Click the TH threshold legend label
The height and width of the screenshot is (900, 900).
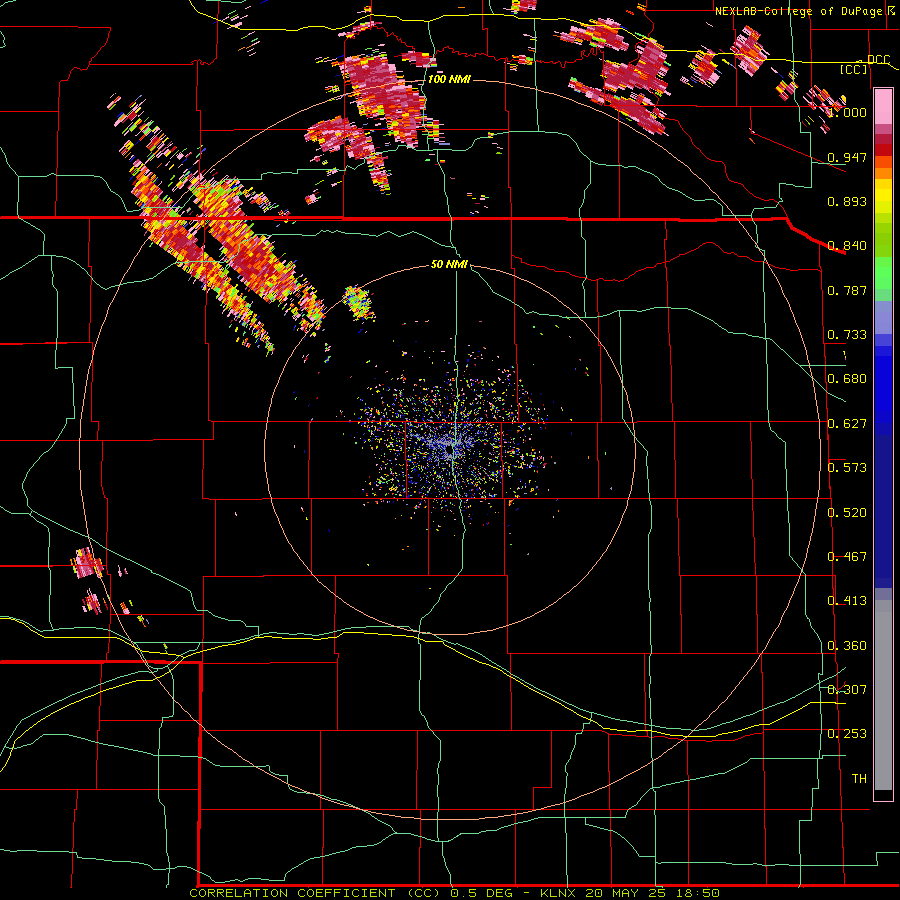[859, 778]
